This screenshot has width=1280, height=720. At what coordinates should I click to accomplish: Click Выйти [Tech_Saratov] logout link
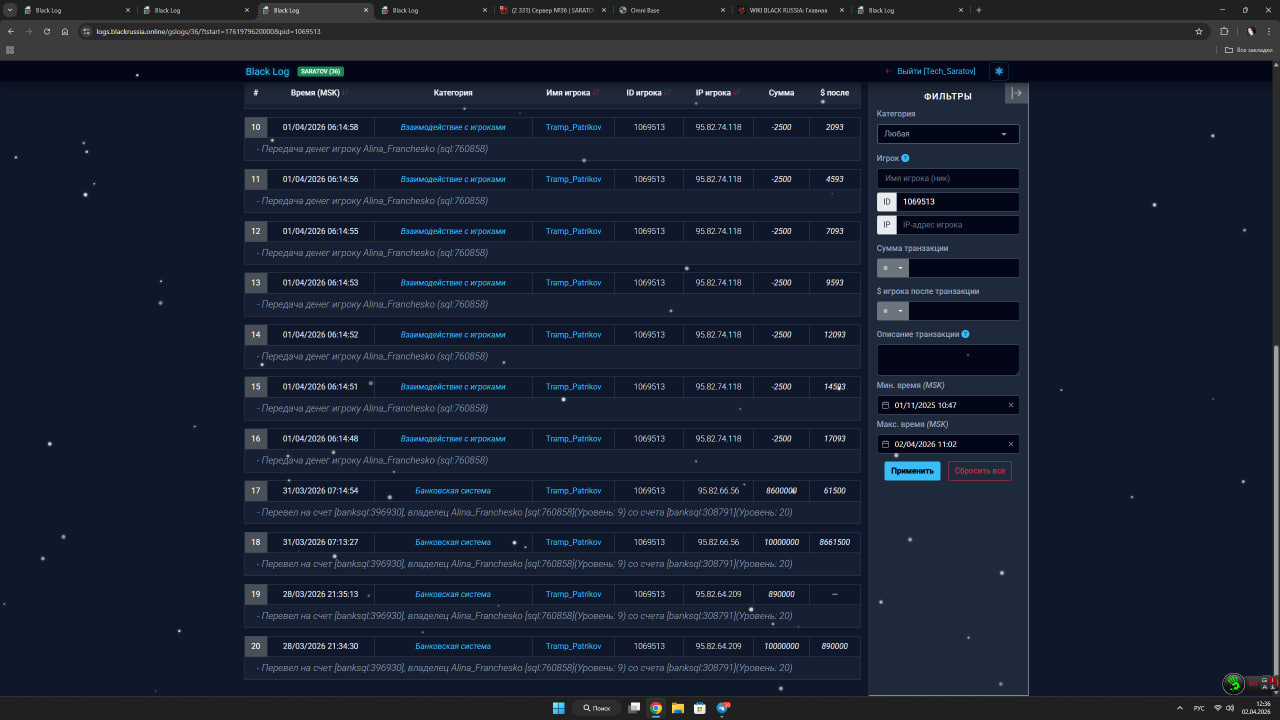click(930, 72)
